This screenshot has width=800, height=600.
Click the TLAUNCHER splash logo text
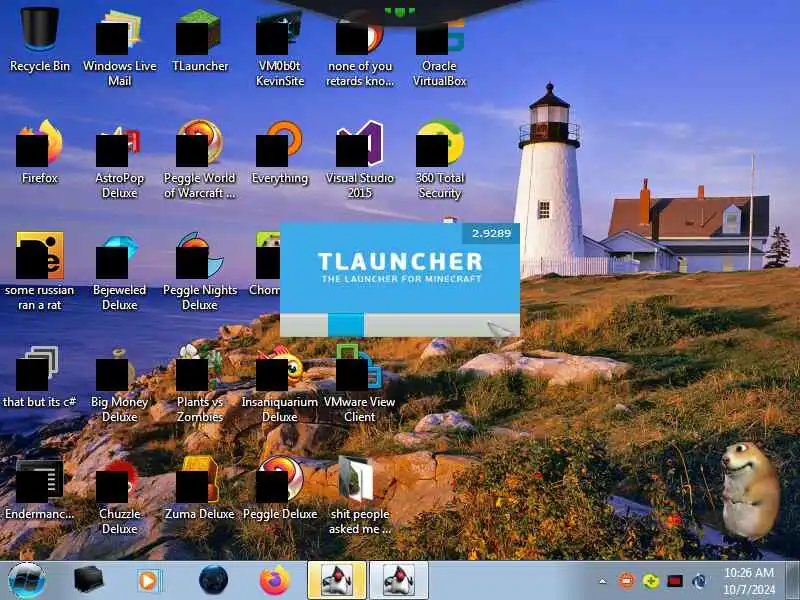point(400,261)
